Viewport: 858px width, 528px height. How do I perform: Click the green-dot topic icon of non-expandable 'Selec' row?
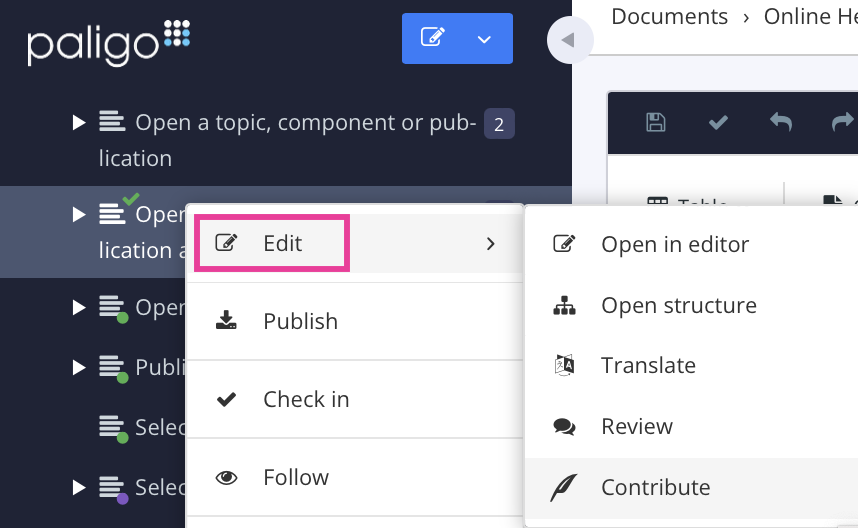click(x=113, y=429)
